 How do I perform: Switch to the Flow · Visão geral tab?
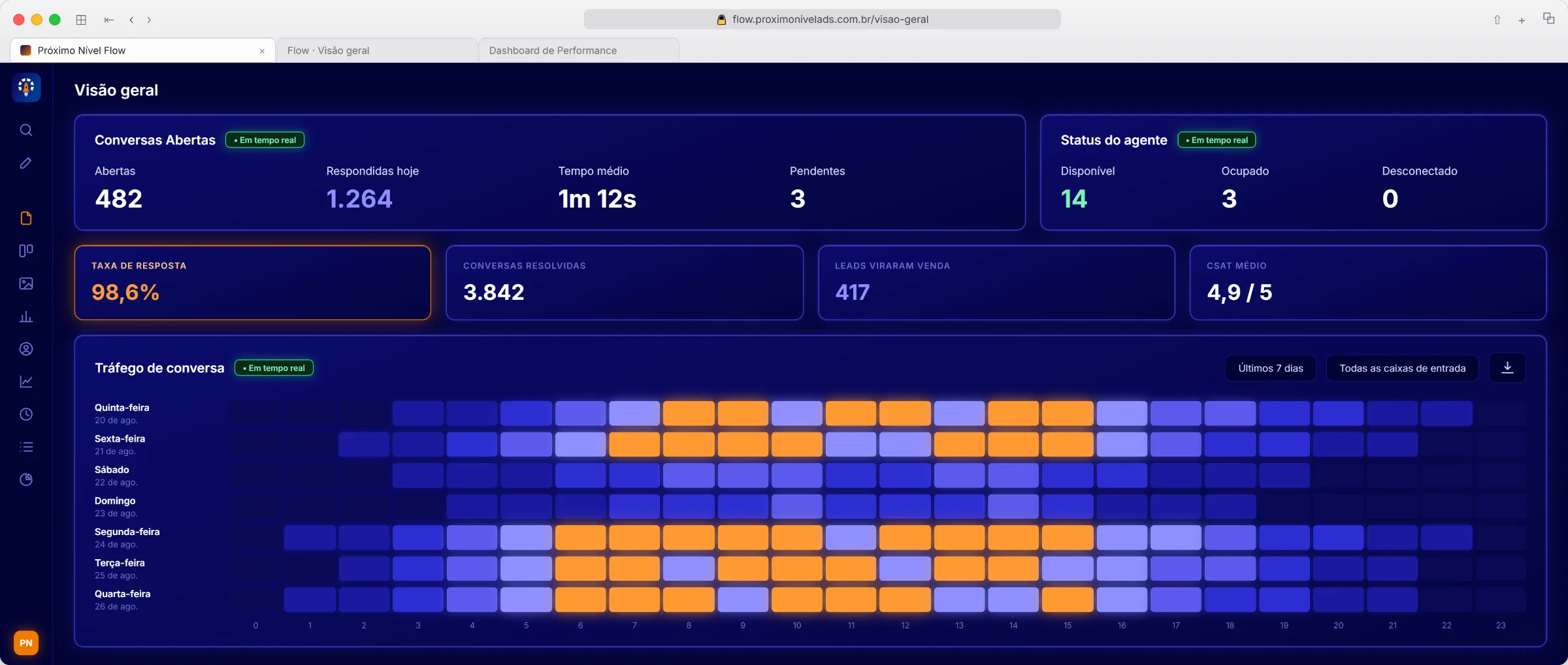pyautogui.click(x=376, y=50)
